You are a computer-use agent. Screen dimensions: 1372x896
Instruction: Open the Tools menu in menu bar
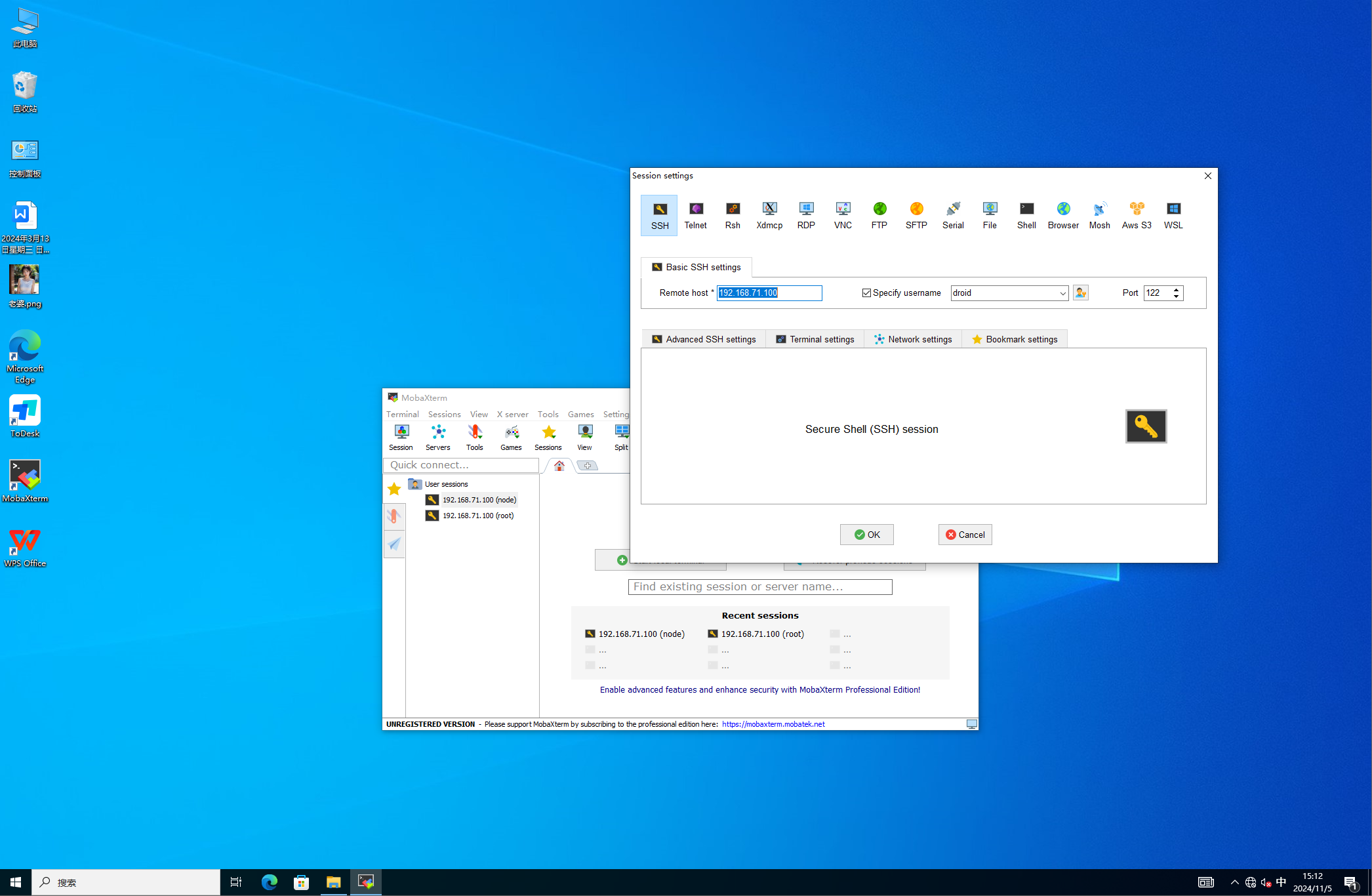548,415
